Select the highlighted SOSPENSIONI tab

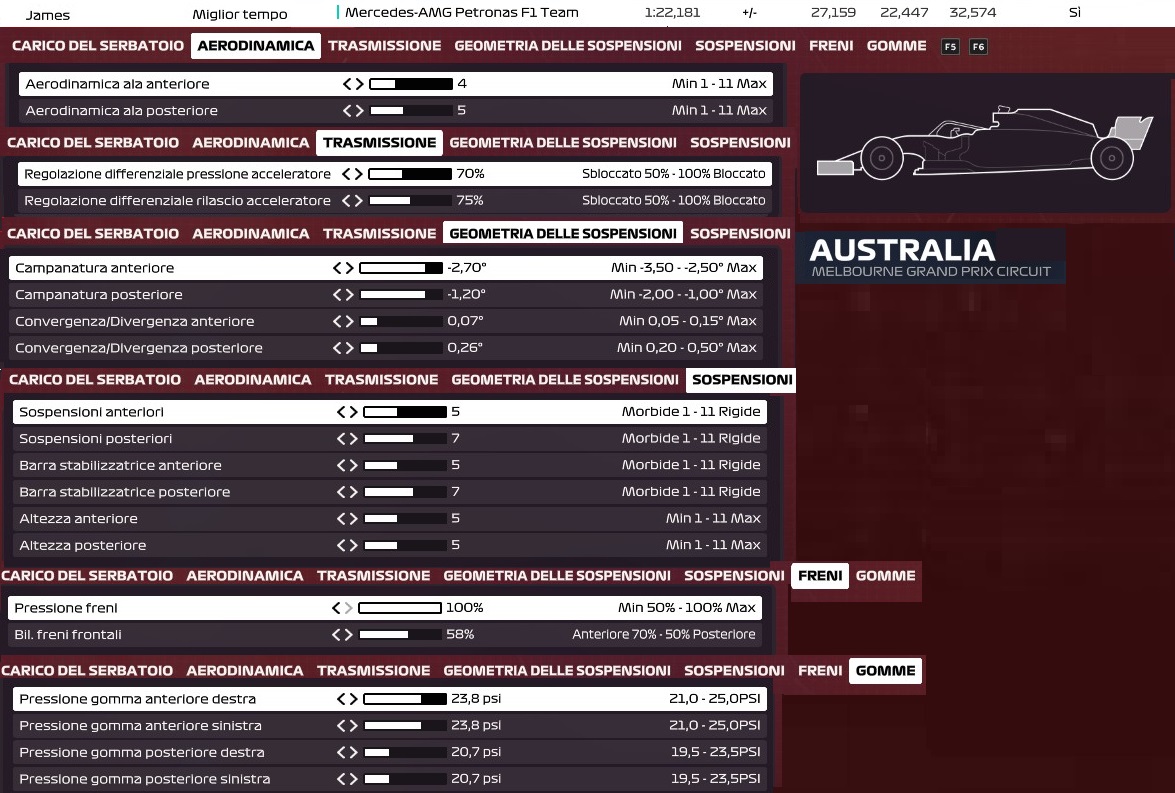(x=742, y=379)
